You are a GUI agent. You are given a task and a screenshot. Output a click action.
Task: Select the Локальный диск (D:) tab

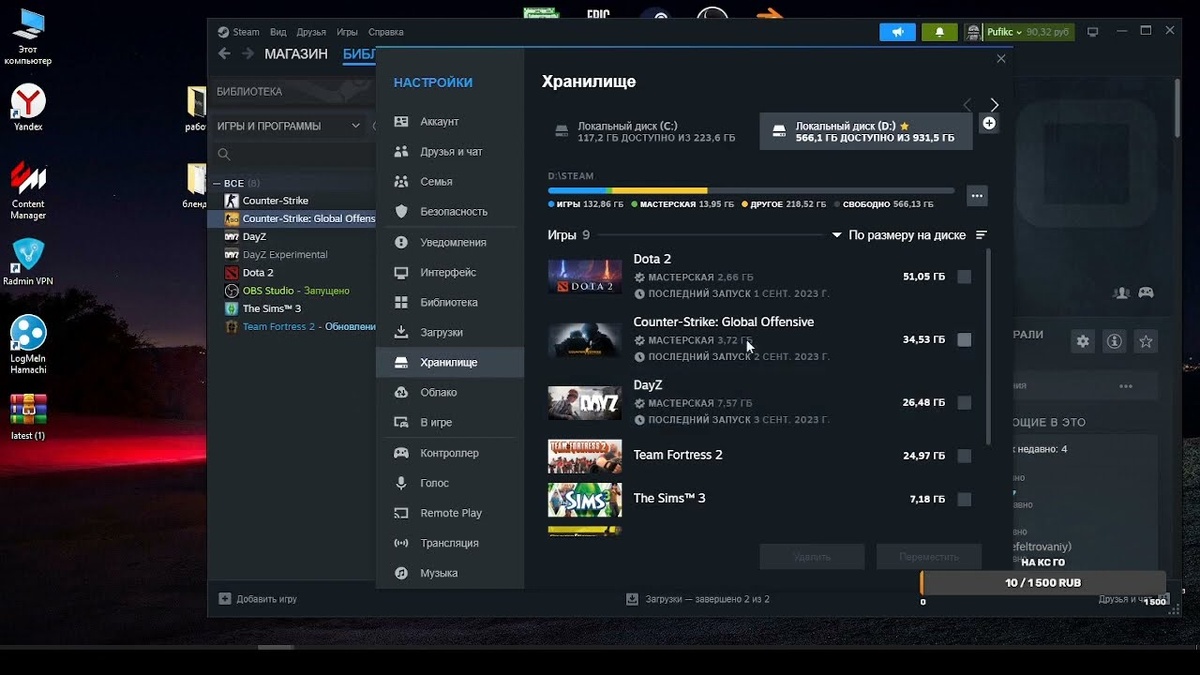[x=866, y=132]
